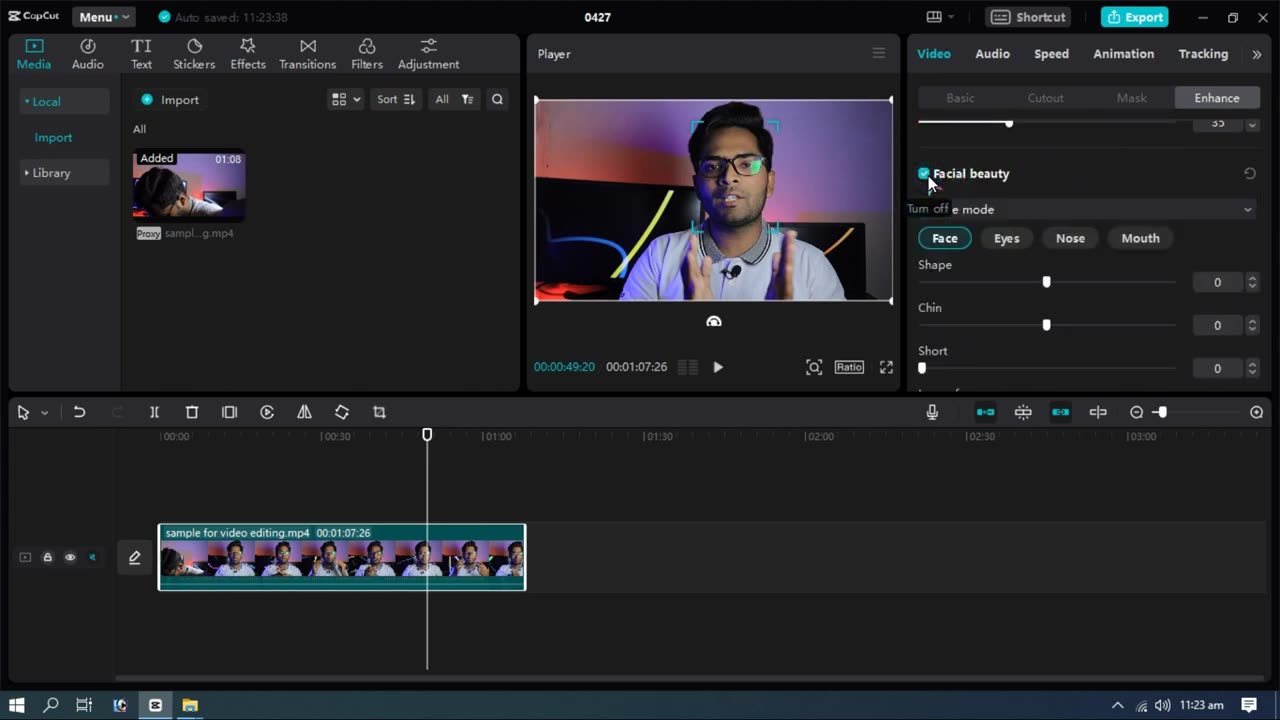Open the player hamburger menu
1280x720 pixels.
[x=879, y=53]
